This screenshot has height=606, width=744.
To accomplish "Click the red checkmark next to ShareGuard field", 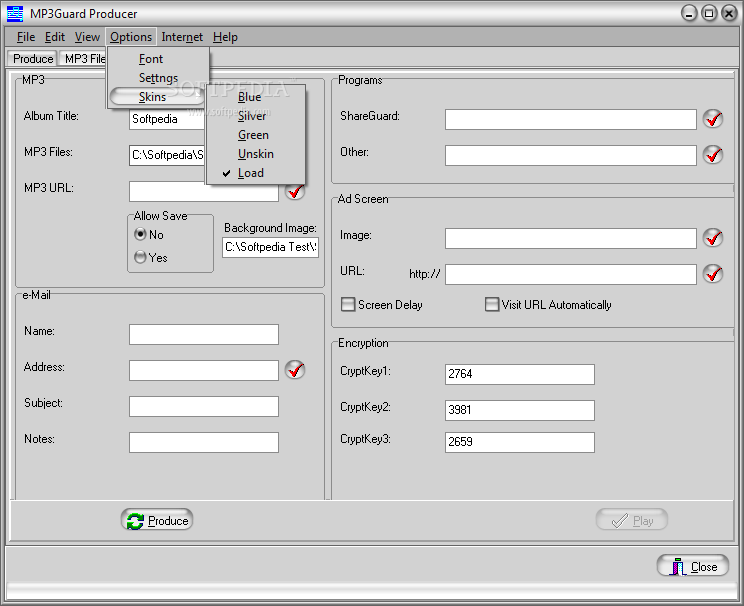I will pos(713,119).
